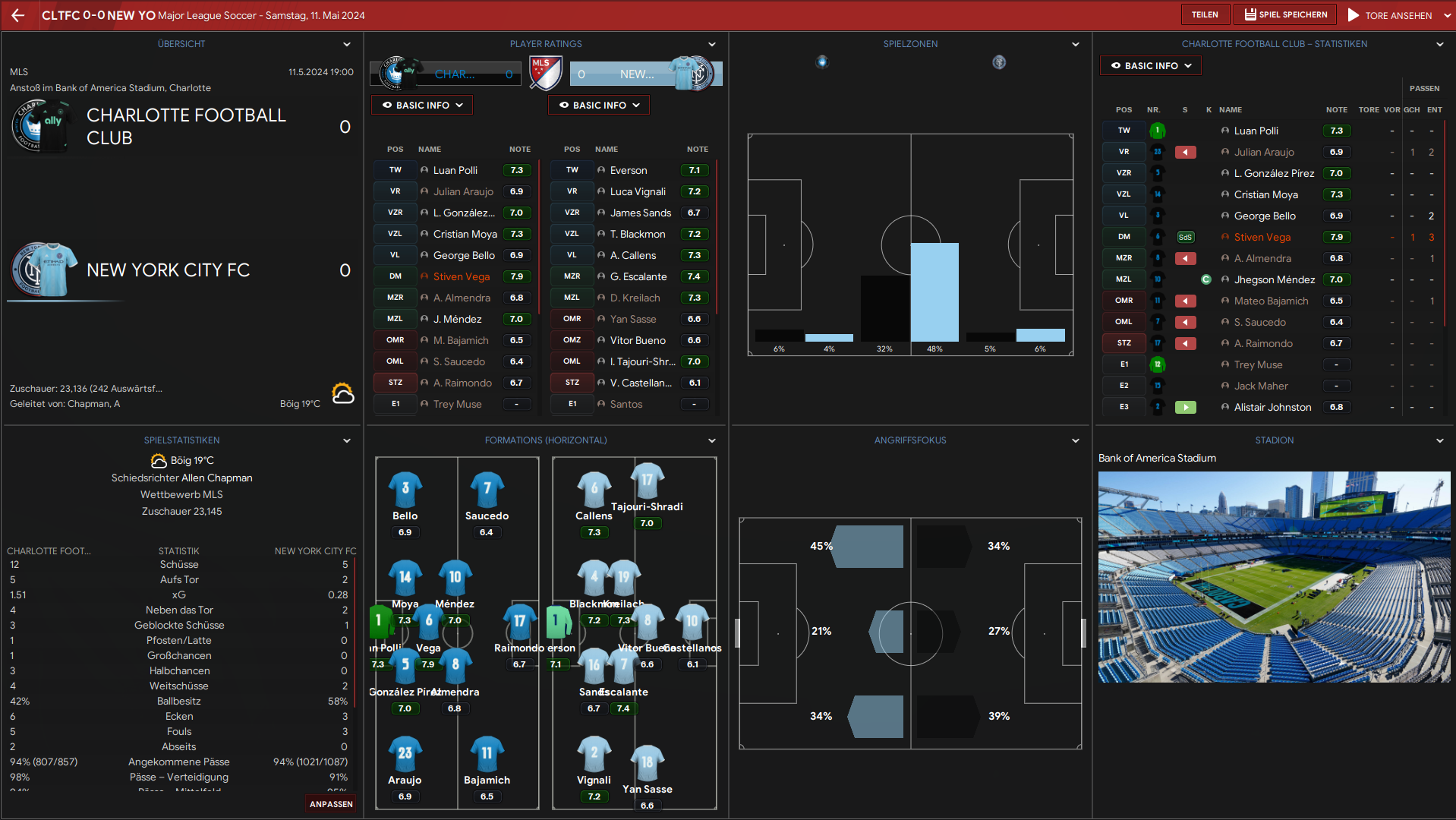
Task: Open the Charlotte Statistiken panel dropdown chevron
Action: [1439, 44]
